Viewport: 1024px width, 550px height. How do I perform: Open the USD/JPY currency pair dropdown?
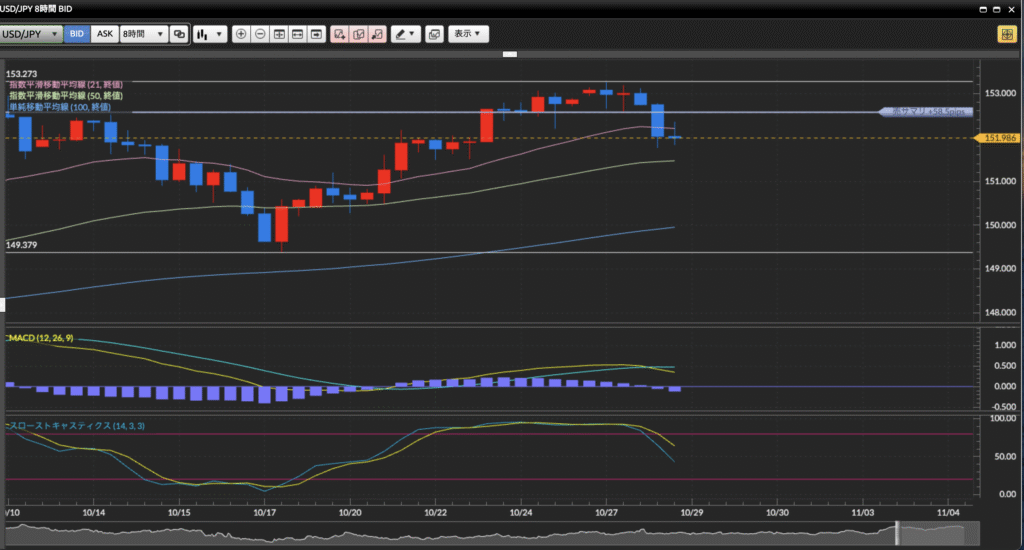point(31,34)
